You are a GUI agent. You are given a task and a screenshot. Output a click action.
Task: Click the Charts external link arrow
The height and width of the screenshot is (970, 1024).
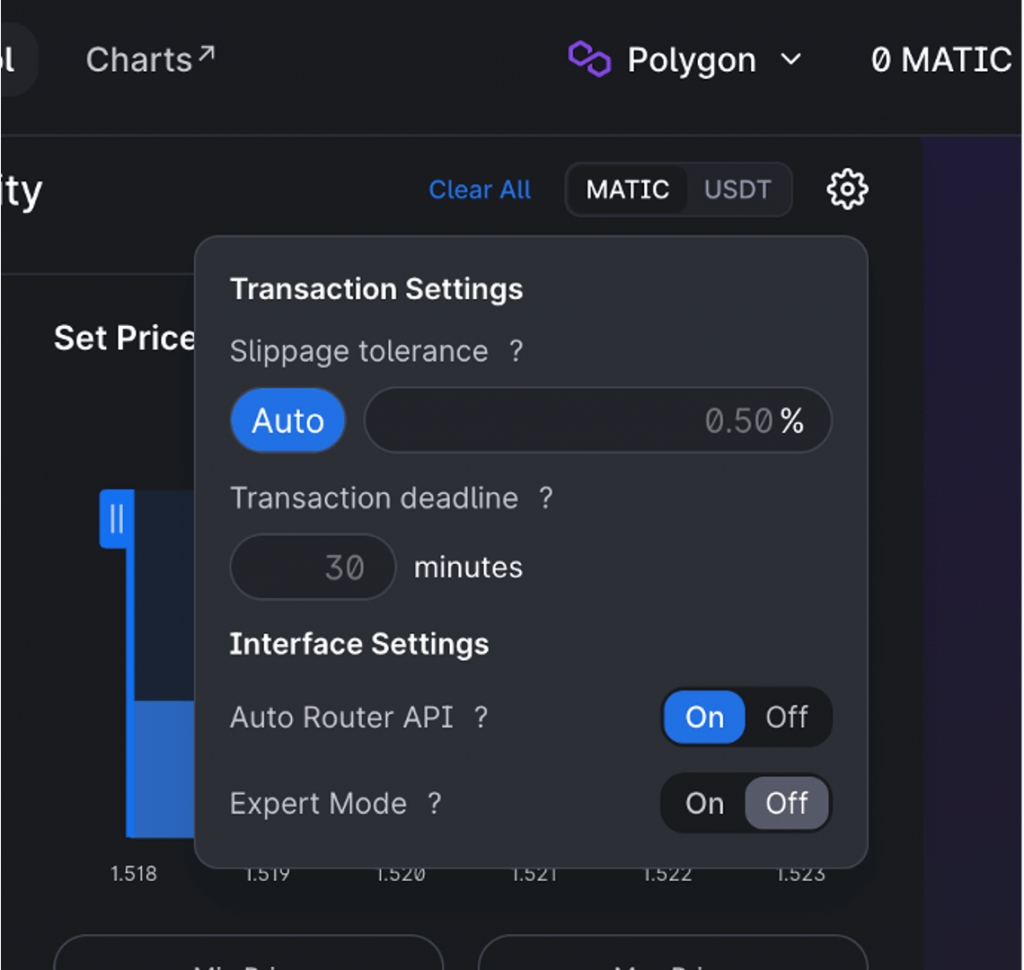point(206,54)
